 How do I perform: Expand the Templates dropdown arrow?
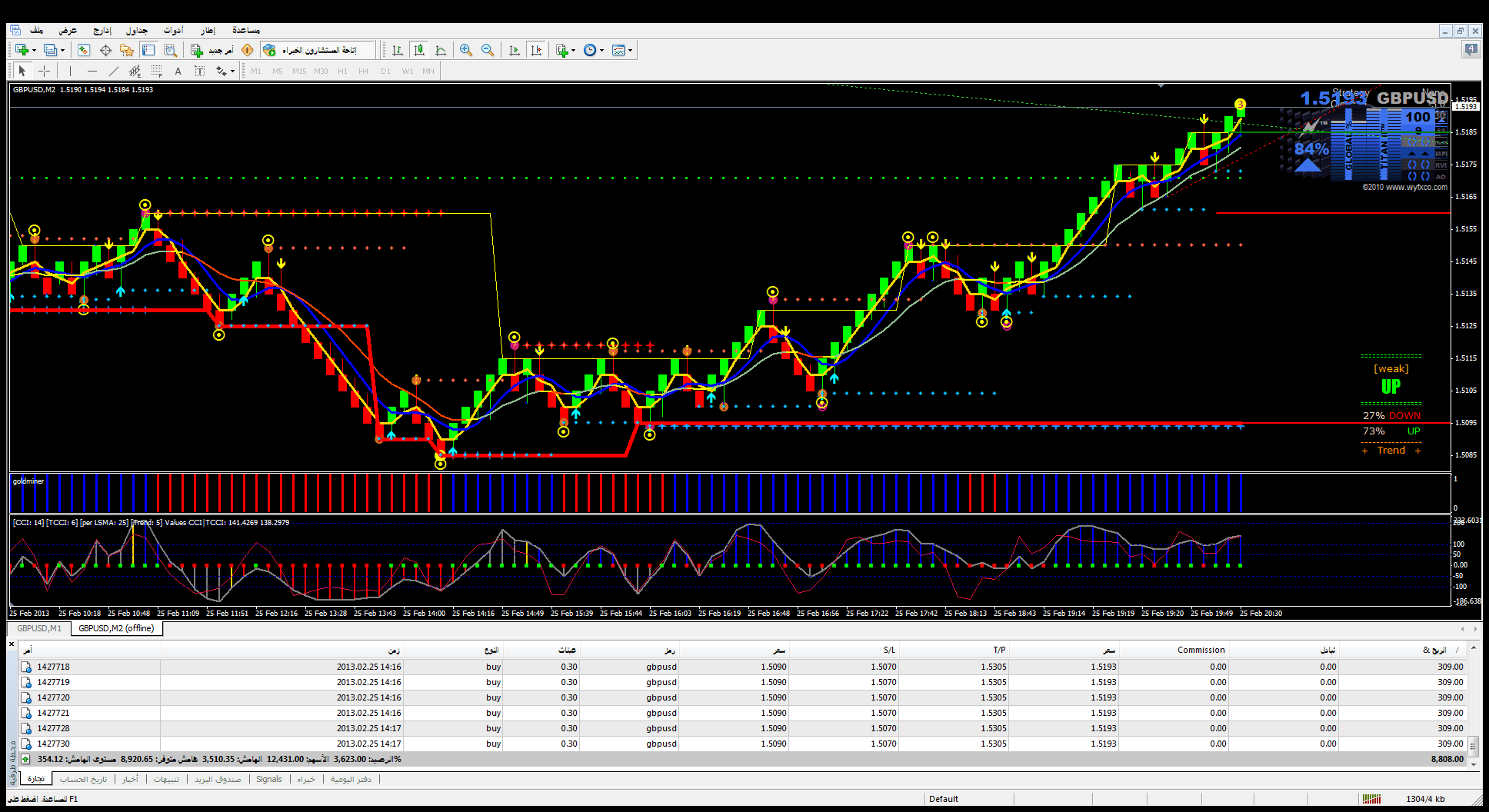pos(630,51)
